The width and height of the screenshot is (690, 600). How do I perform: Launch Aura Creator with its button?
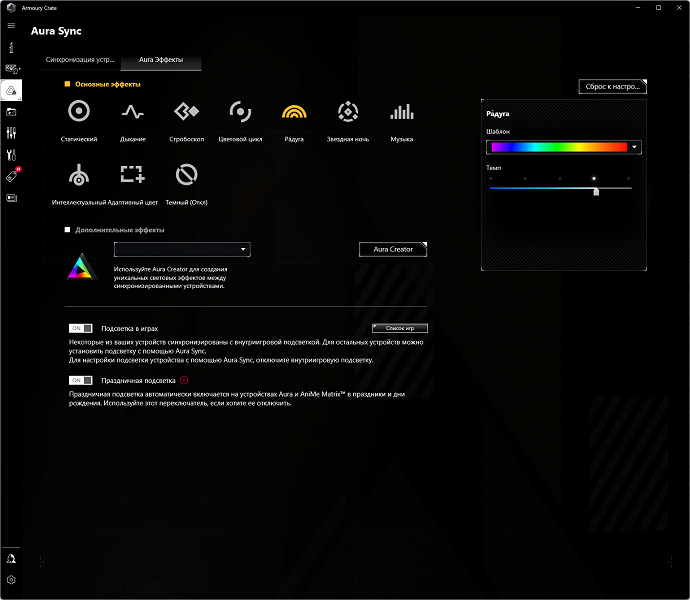click(x=392, y=249)
